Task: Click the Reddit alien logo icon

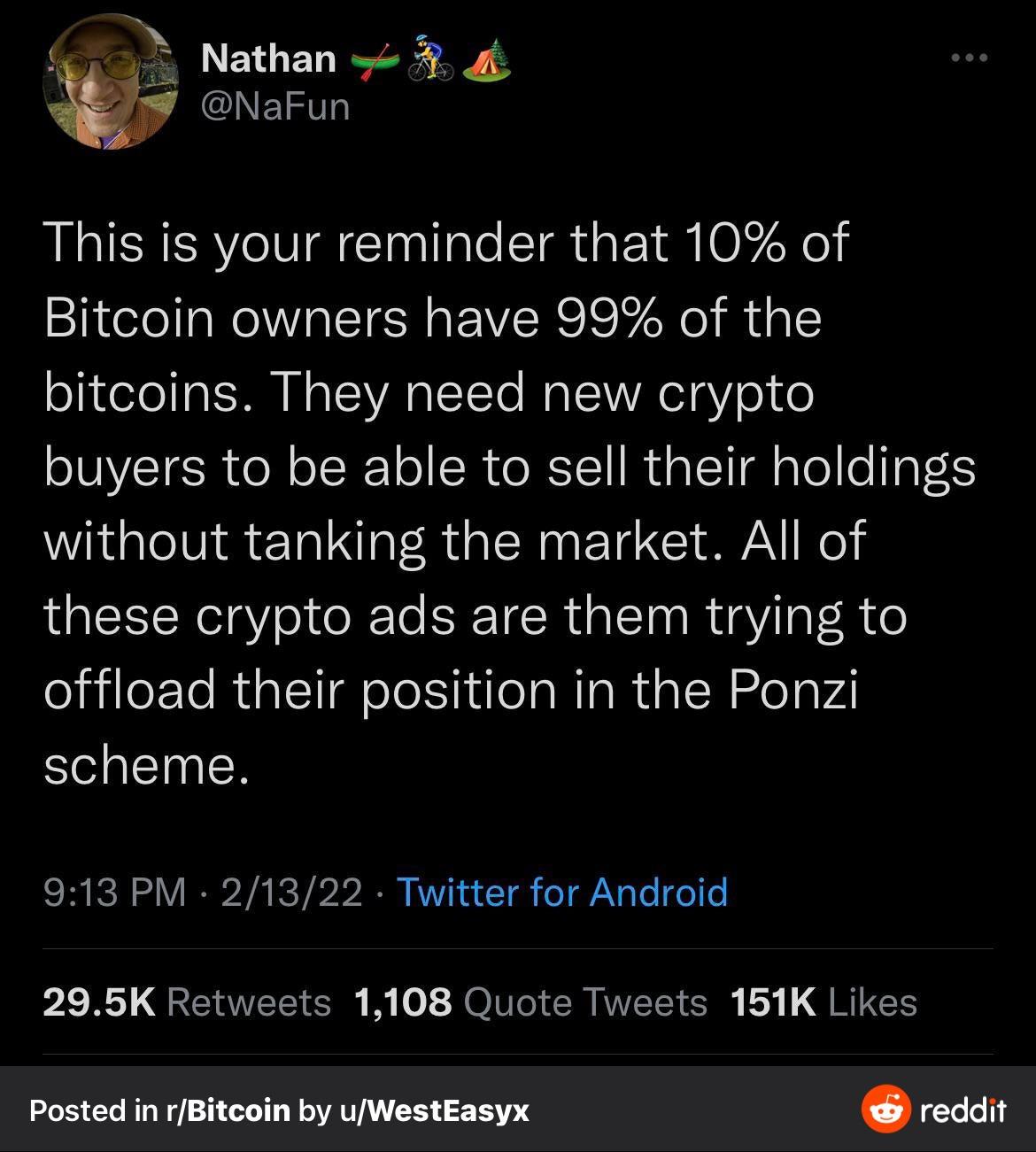Action: 885,1109
